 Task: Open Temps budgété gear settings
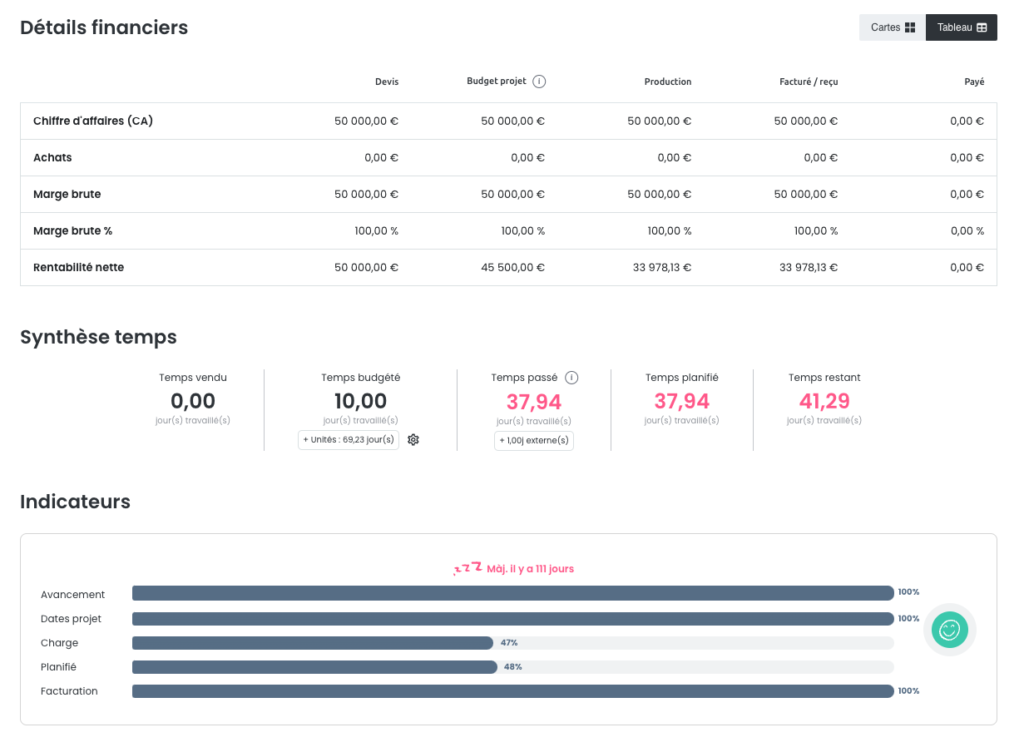pyautogui.click(x=413, y=440)
